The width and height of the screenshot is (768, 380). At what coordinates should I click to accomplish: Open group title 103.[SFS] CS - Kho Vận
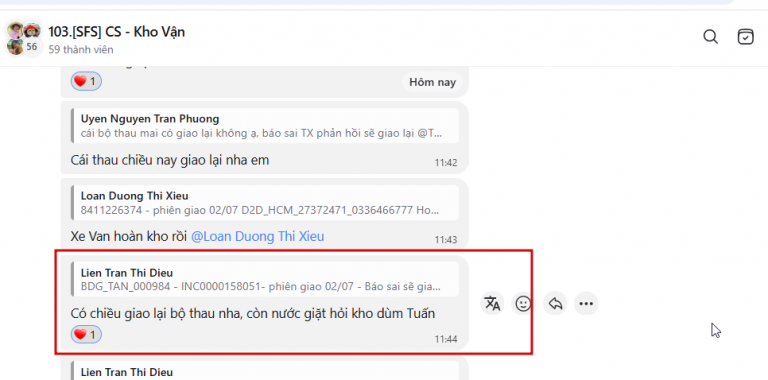pos(117,32)
